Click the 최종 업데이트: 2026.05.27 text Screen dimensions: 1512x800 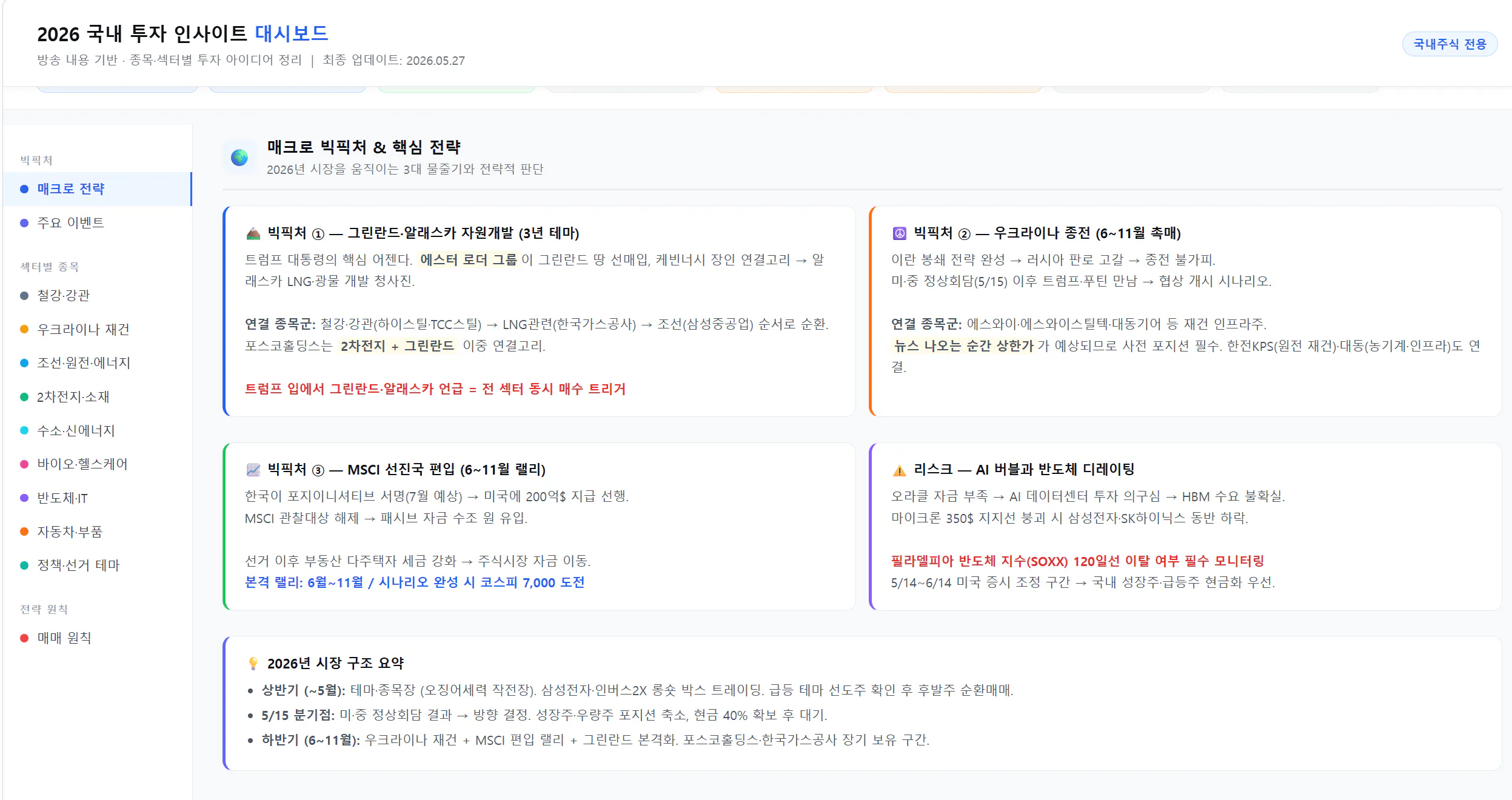click(x=393, y=61)
